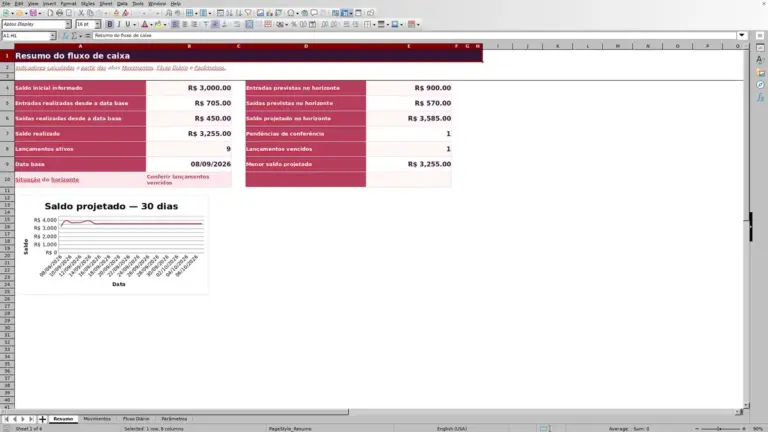This screenshot has width=768, height=432.
Task: Click the Export as PDF icon
Action: [x=50, y=13]
